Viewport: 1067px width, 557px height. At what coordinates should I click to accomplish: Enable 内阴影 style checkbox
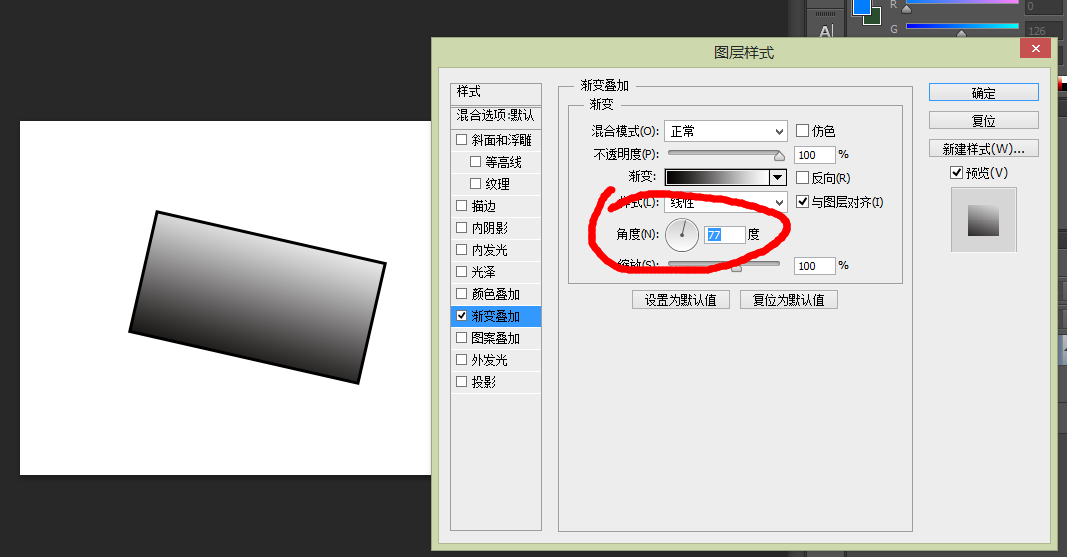[461, 228]
